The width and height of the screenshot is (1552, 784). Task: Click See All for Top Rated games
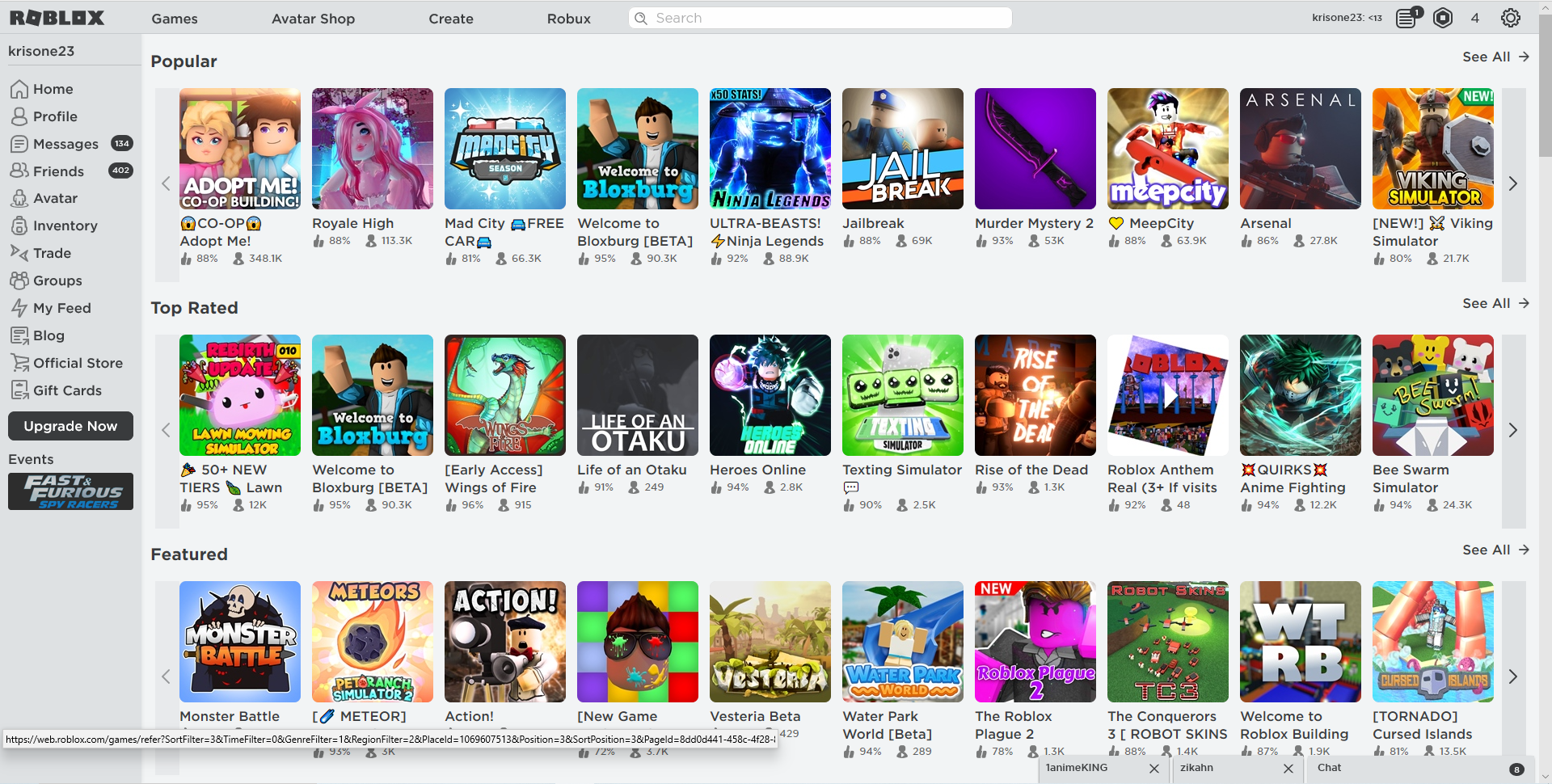1495,303
